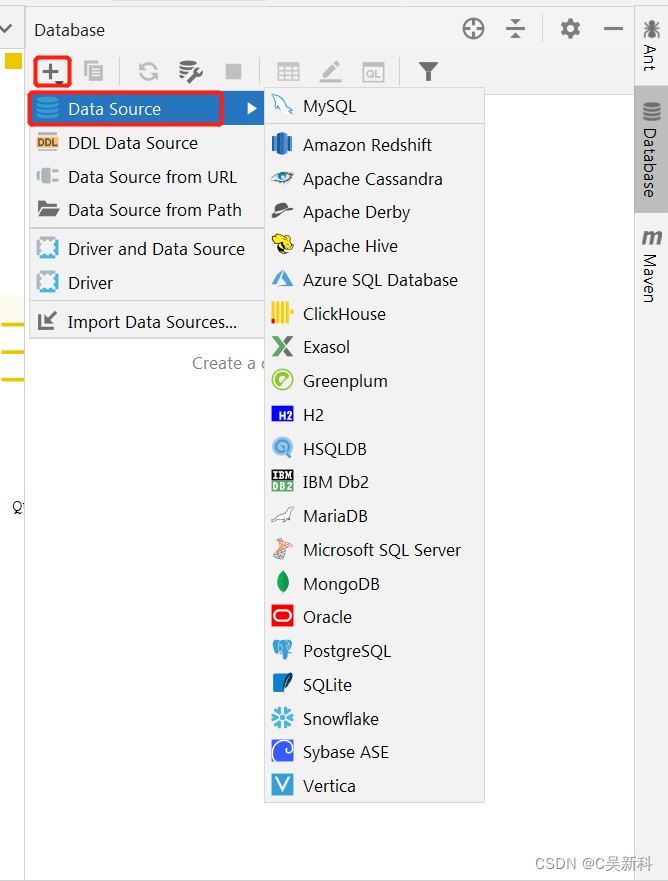The image size is (668, 881).
Task: Select Vertica
Action: pos(374,785)
